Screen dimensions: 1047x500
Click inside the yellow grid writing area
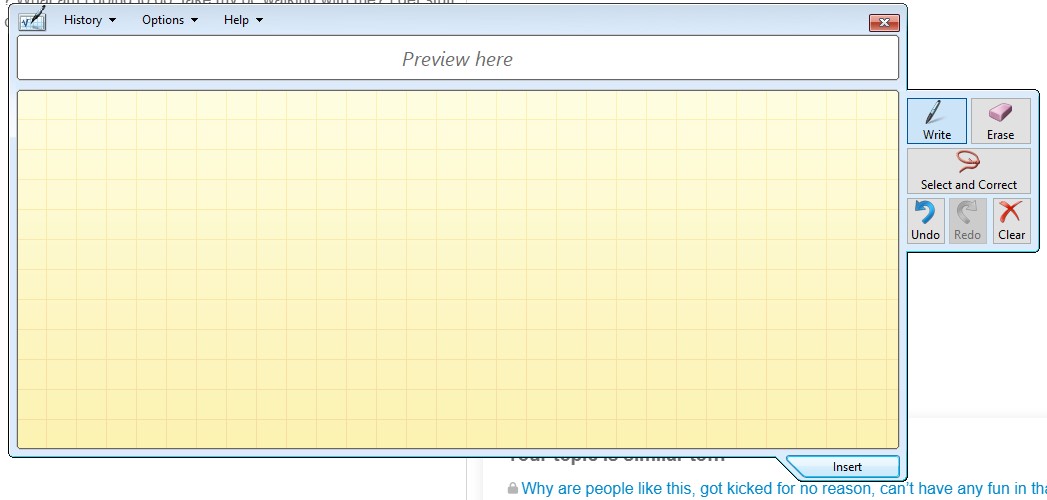click(x=457, y=270)
